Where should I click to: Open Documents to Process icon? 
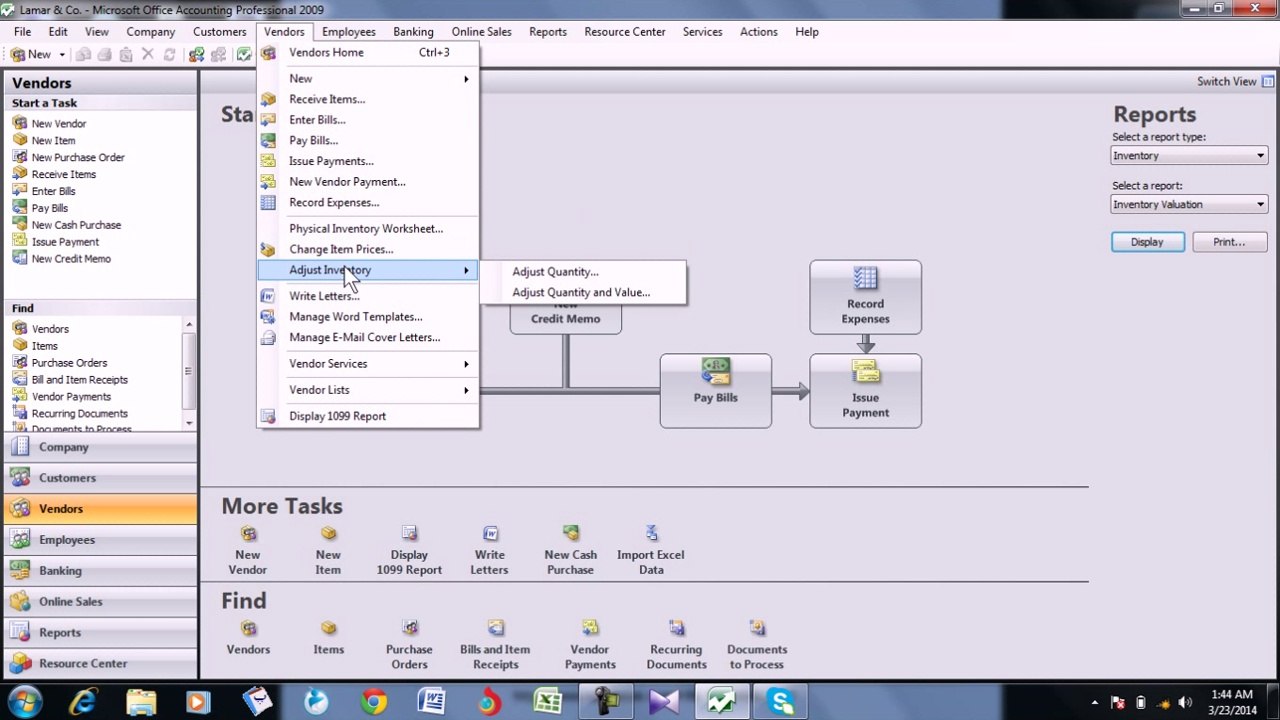tap(757, 629)
